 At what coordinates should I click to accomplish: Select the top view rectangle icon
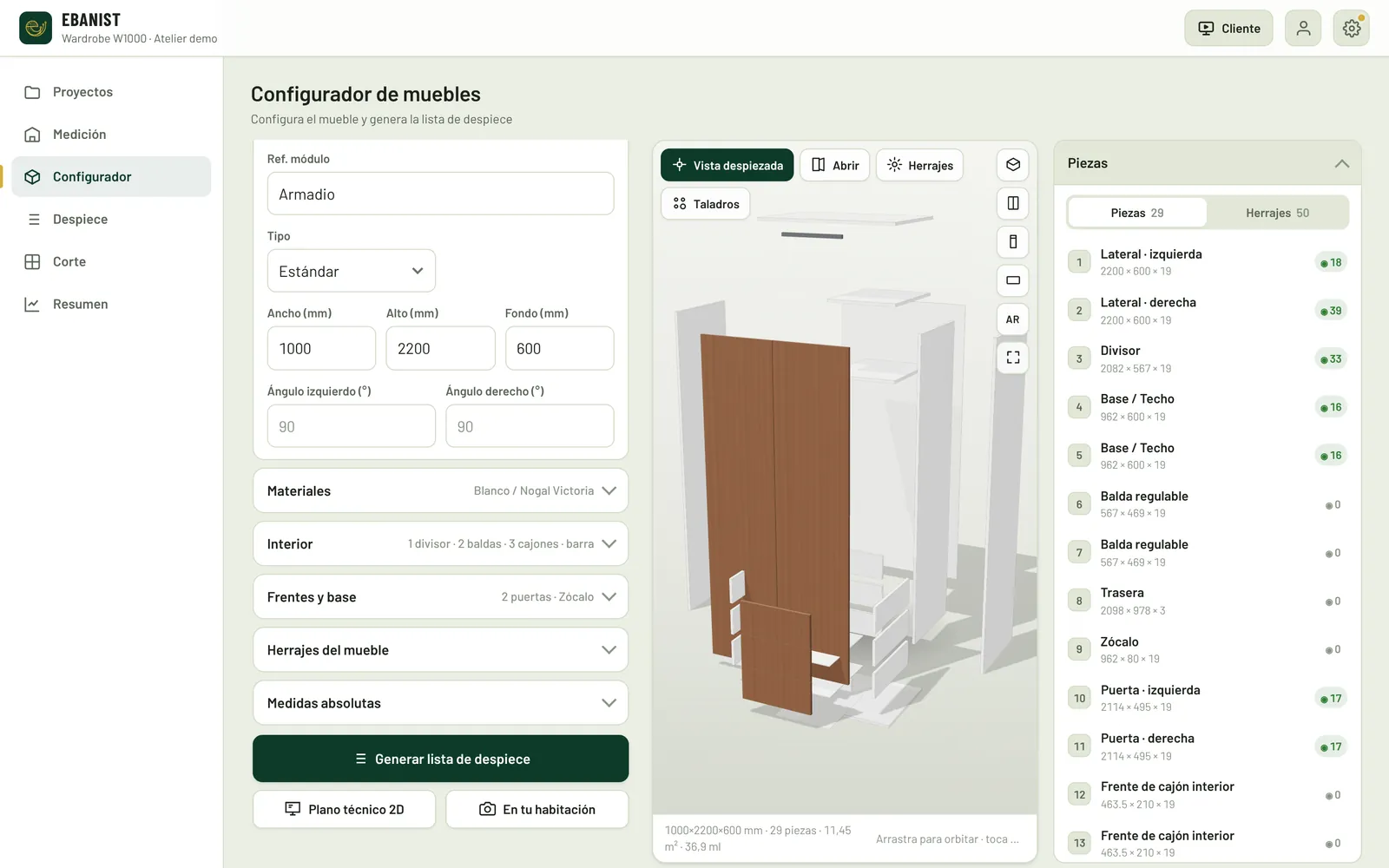(1013, 280)
